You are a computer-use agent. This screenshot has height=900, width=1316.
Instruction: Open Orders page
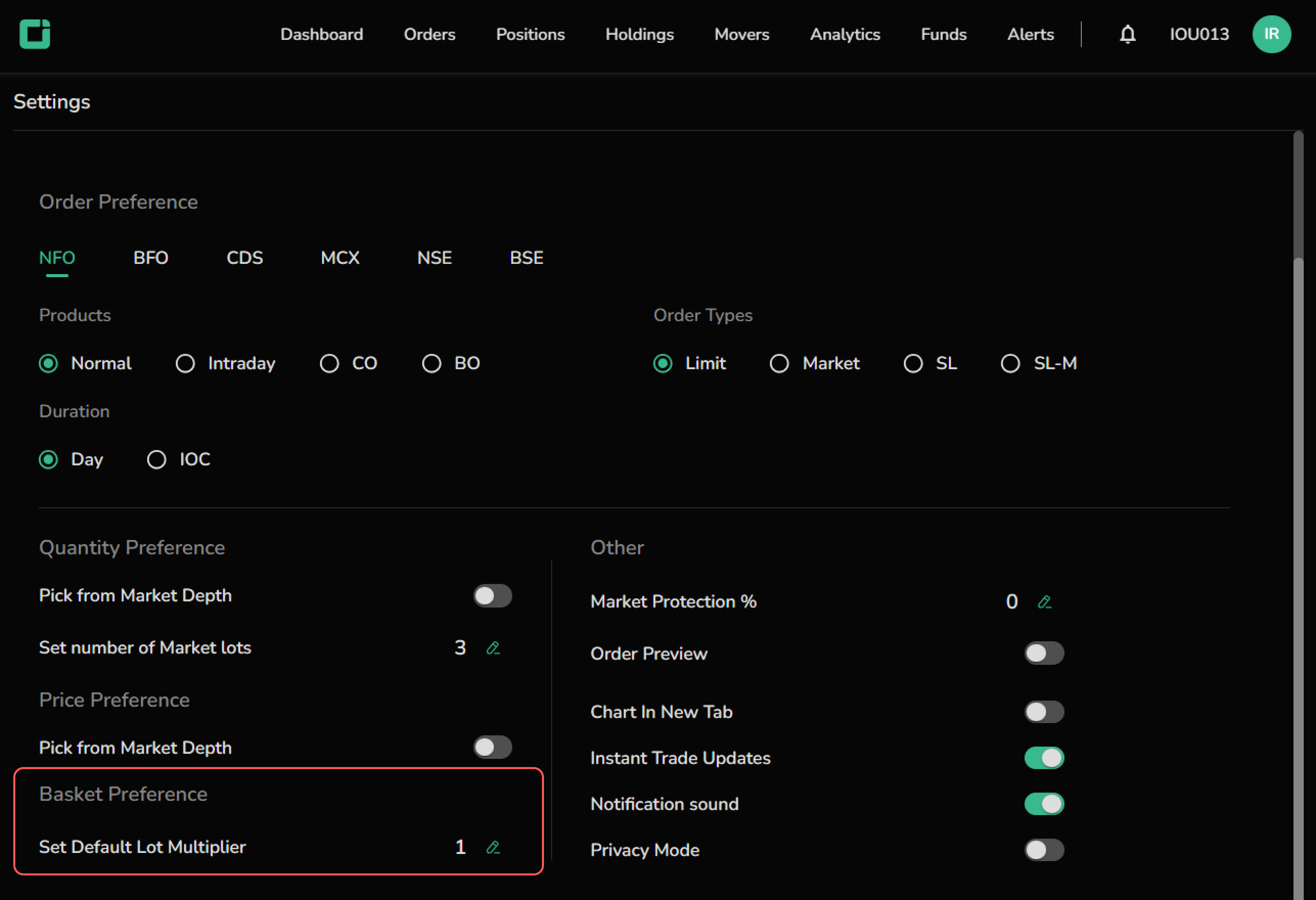point(429,35)
